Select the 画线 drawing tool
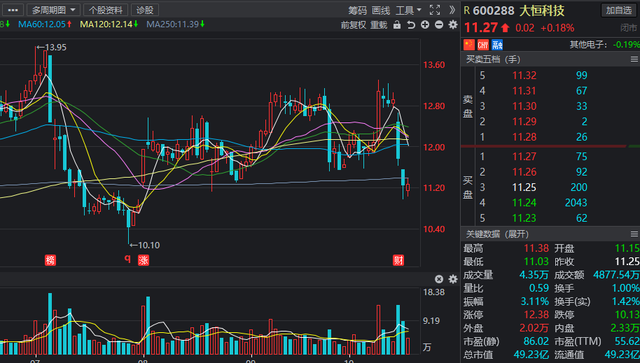This screenshot has width=640, height=363. [381, 10]
